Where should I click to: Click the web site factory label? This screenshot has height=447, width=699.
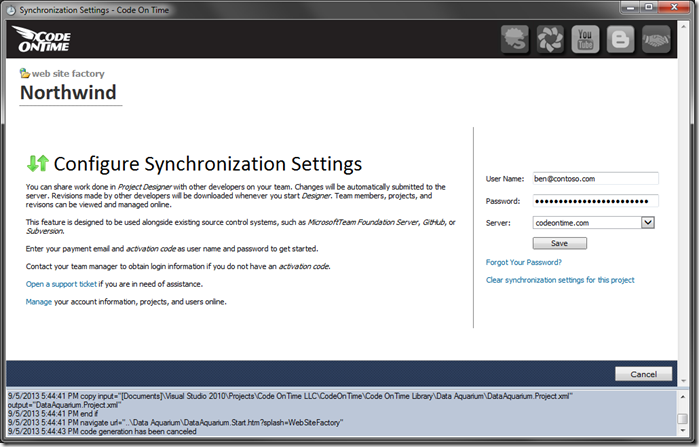(68, 74)
